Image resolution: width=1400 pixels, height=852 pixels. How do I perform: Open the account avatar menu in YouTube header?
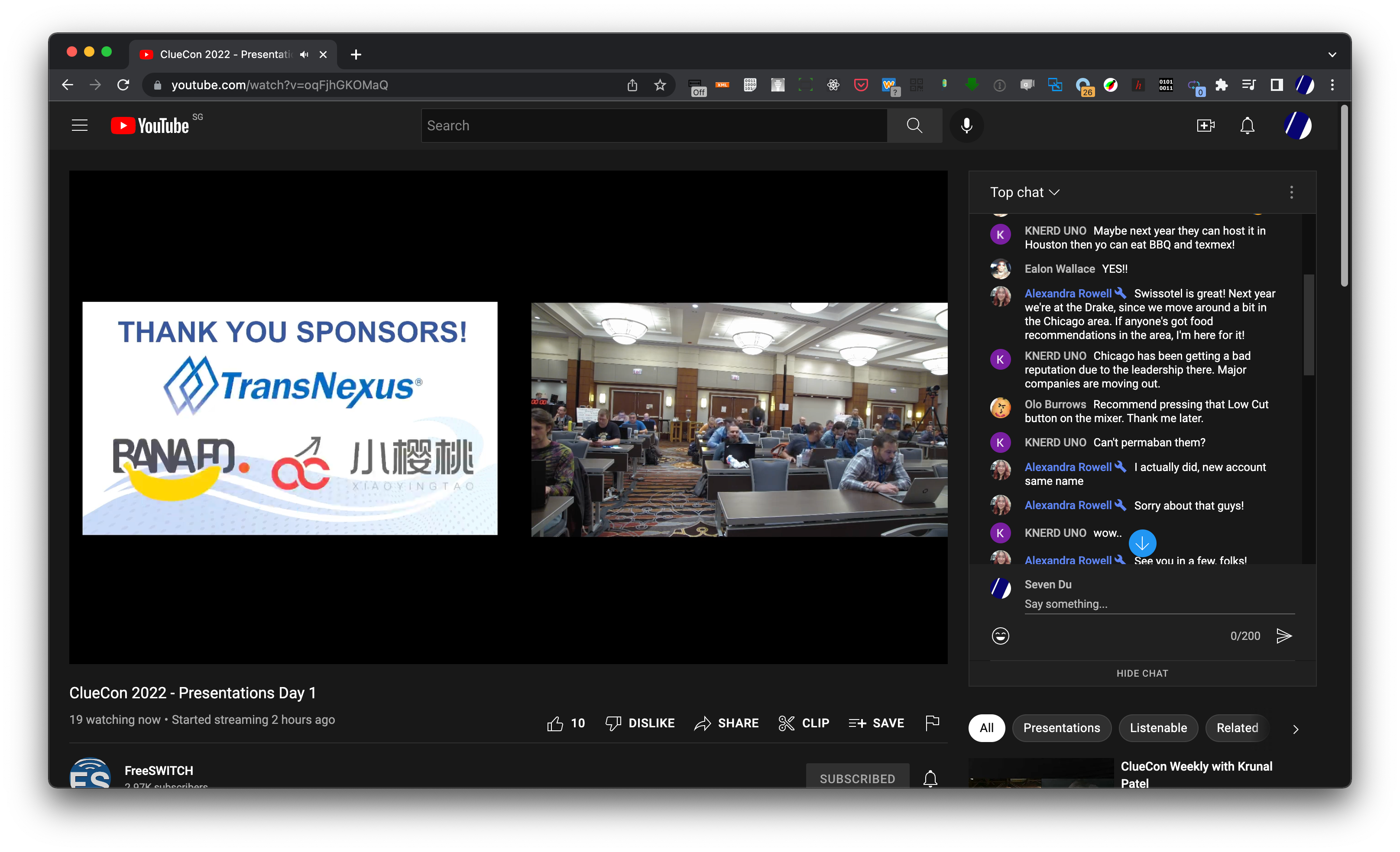1298,126
